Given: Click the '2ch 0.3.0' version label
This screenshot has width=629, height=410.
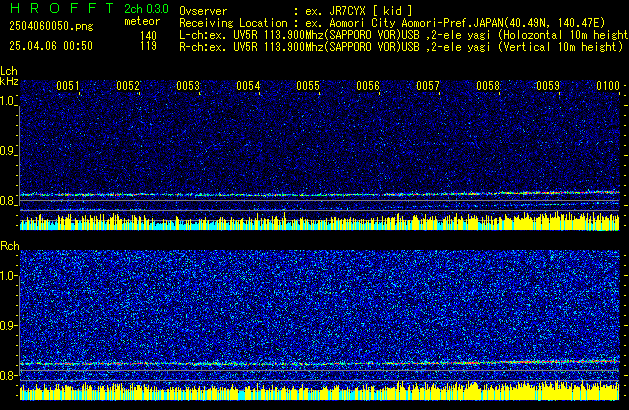Looking at the screenshot, I should point(146,9).
